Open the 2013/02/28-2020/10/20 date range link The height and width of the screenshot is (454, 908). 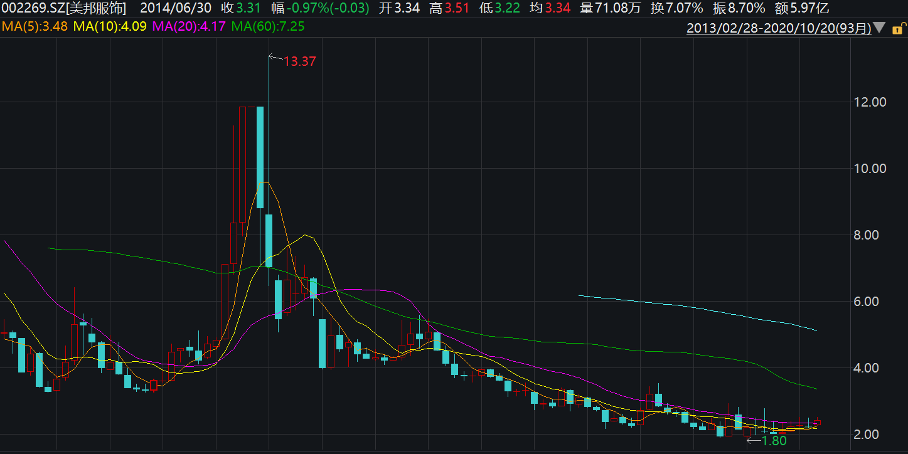coord(779,27)
